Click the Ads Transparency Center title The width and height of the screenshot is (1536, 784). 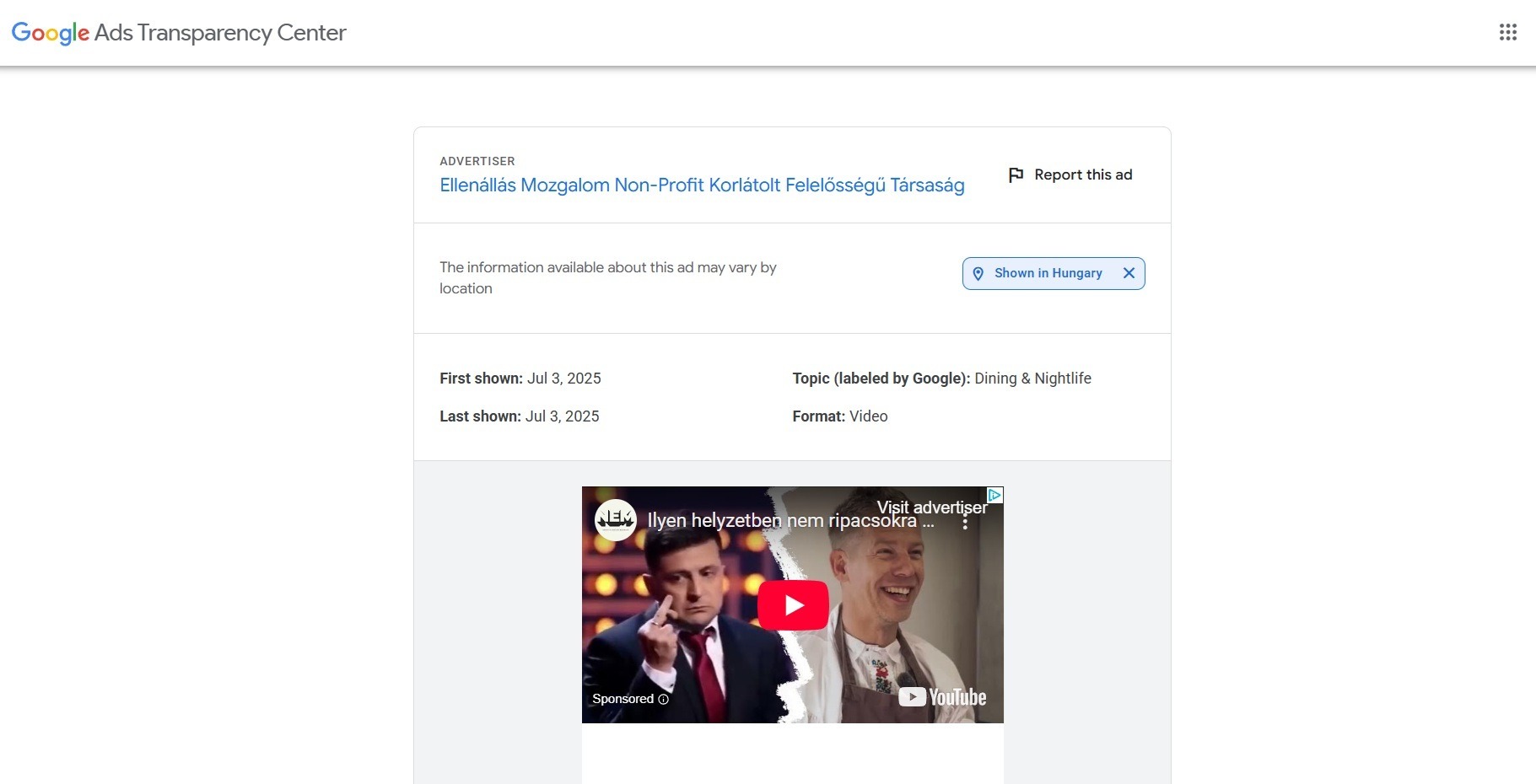point(220,33)
